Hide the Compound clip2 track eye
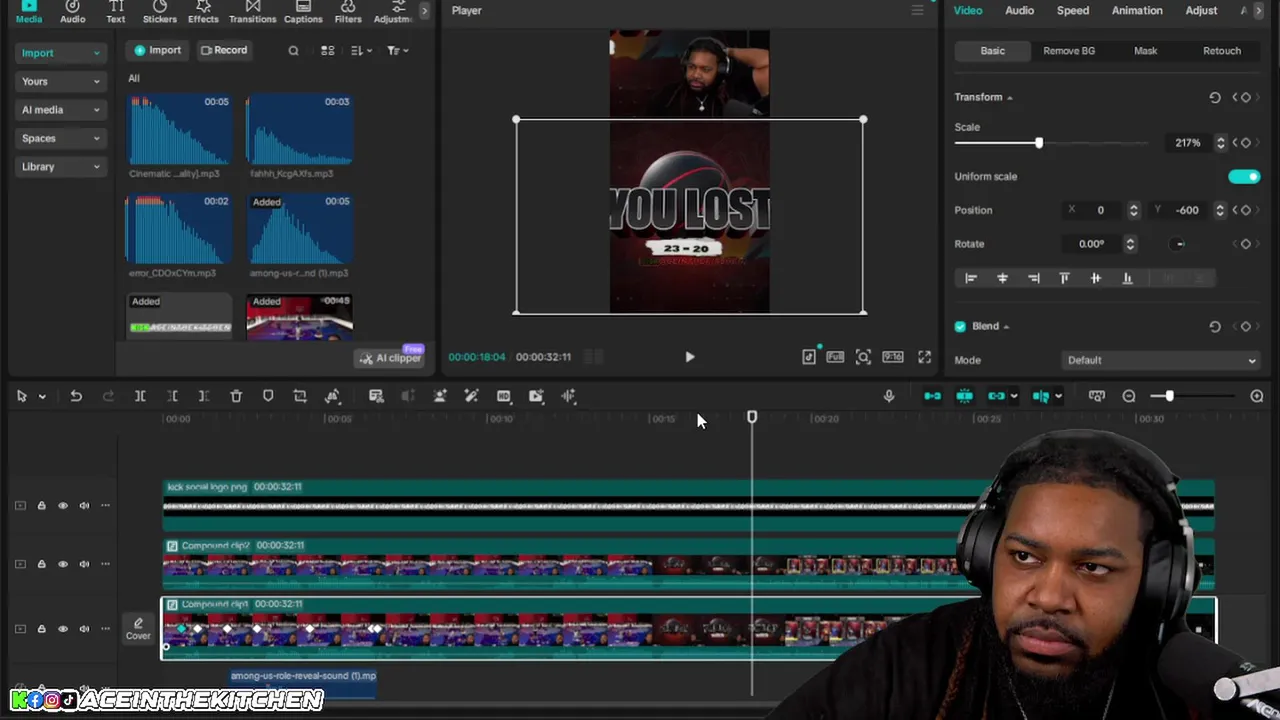 [x=62, y=564]
